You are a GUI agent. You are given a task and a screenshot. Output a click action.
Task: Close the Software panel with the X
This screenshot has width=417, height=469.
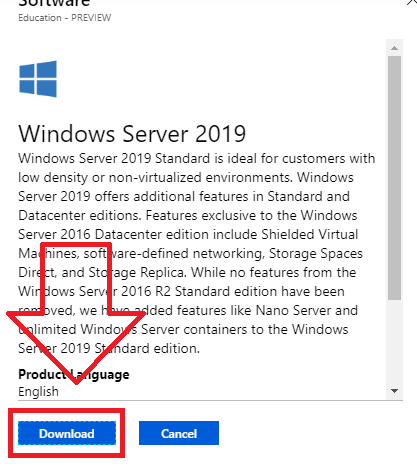pos(412,3)
